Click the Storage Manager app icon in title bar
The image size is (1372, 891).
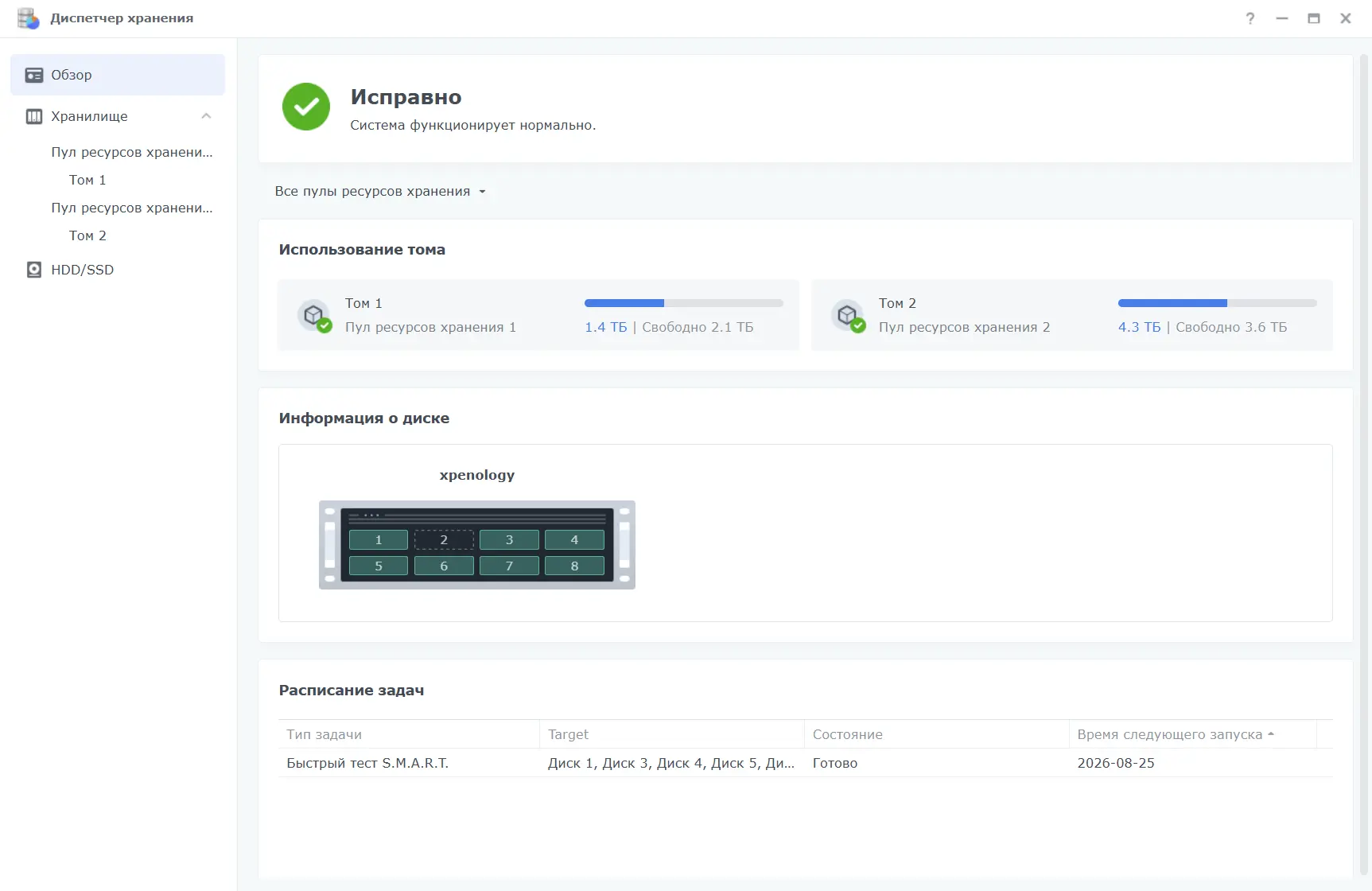[28, 18]
